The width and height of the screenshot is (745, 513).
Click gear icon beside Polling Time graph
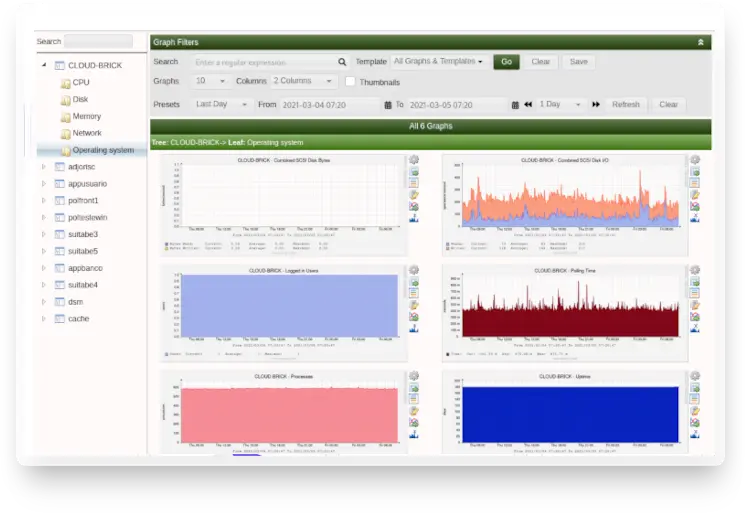click(x=695, y=270)
